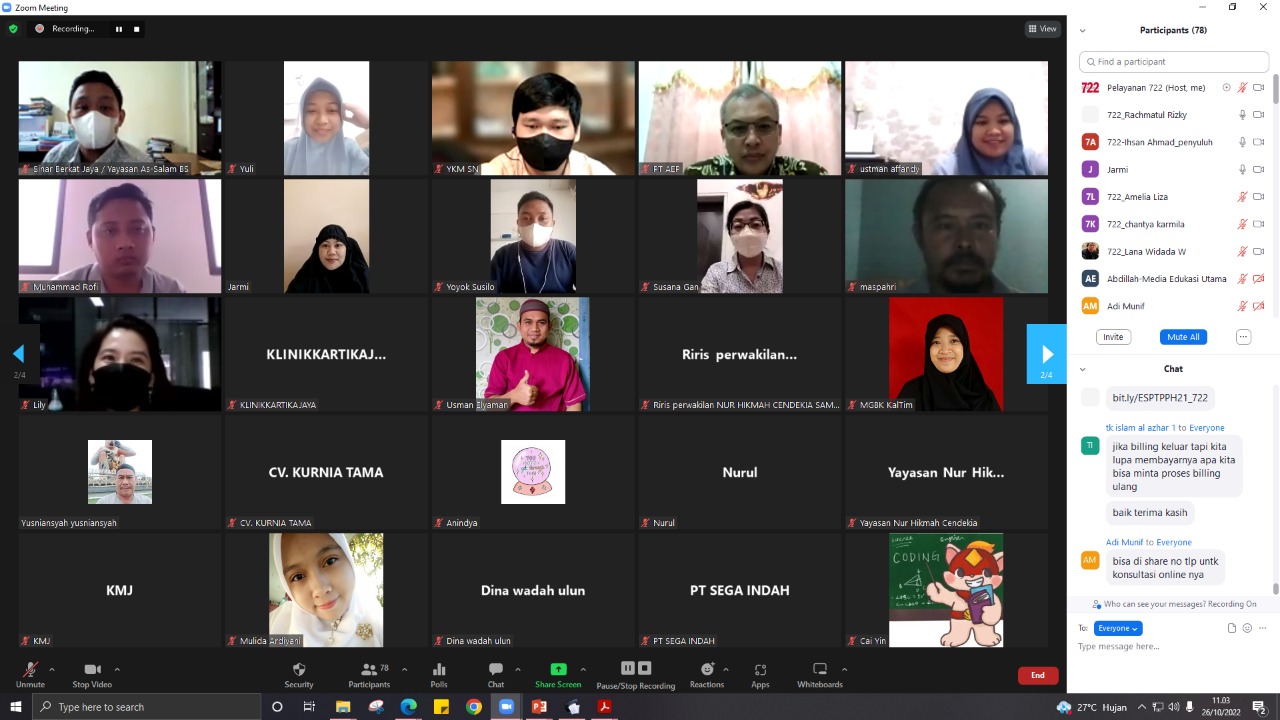The height and width of the screenshot is (720, 1280).
Task: Click the file attachment icon in chat
Action: click(1232, 628)
